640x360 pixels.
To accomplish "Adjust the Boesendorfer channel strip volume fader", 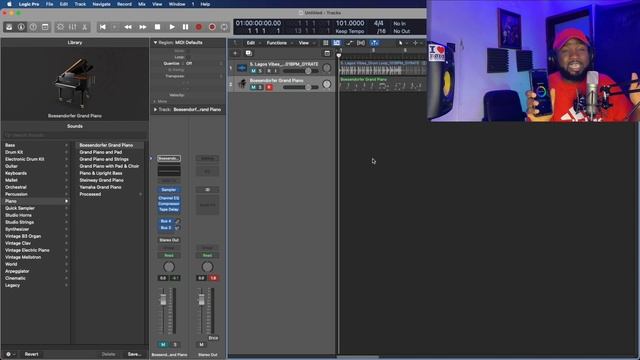I will point(163,300).
